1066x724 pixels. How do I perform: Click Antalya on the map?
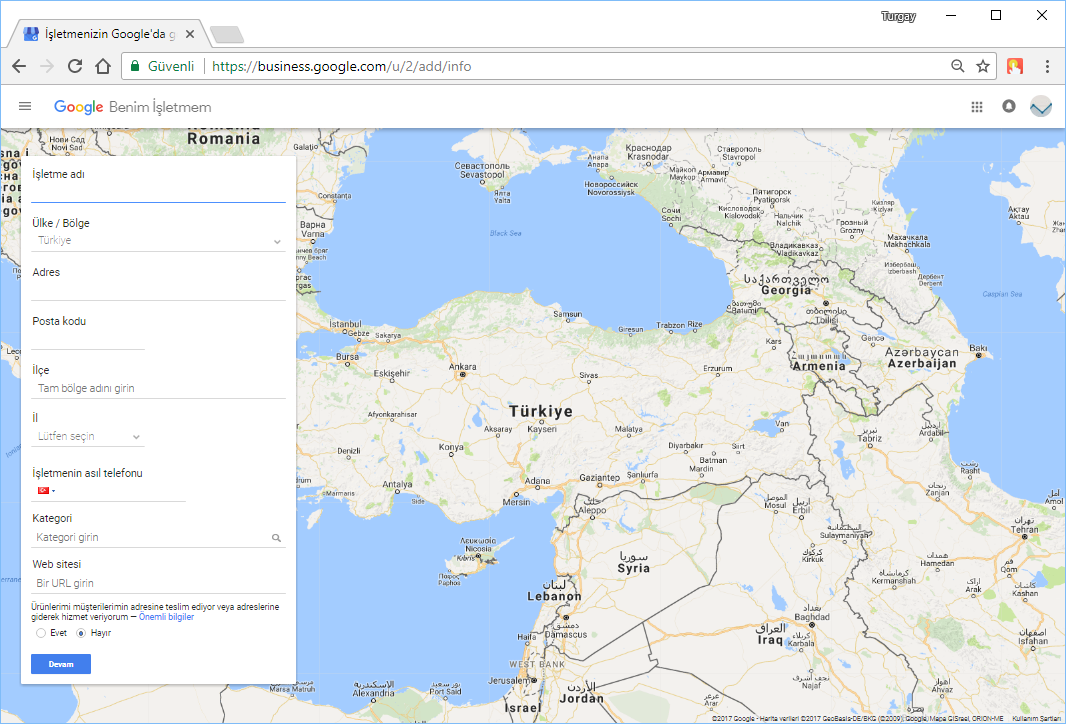click(x=397, y=485)
